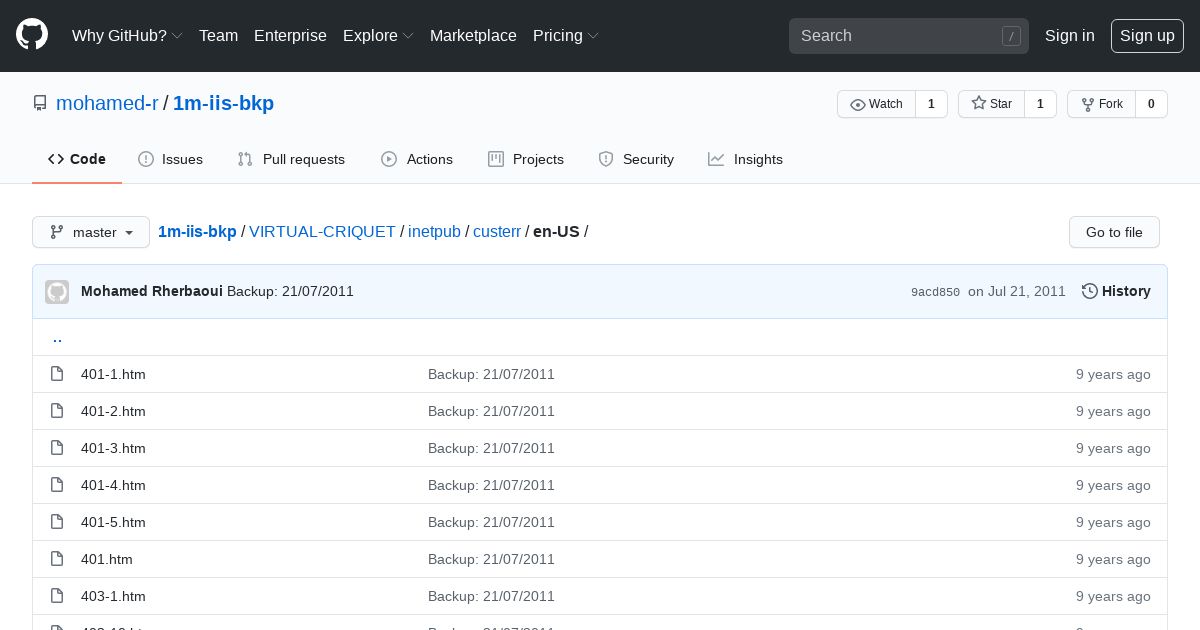
Task: Watch this repository
Action: (x=876, y=104)
